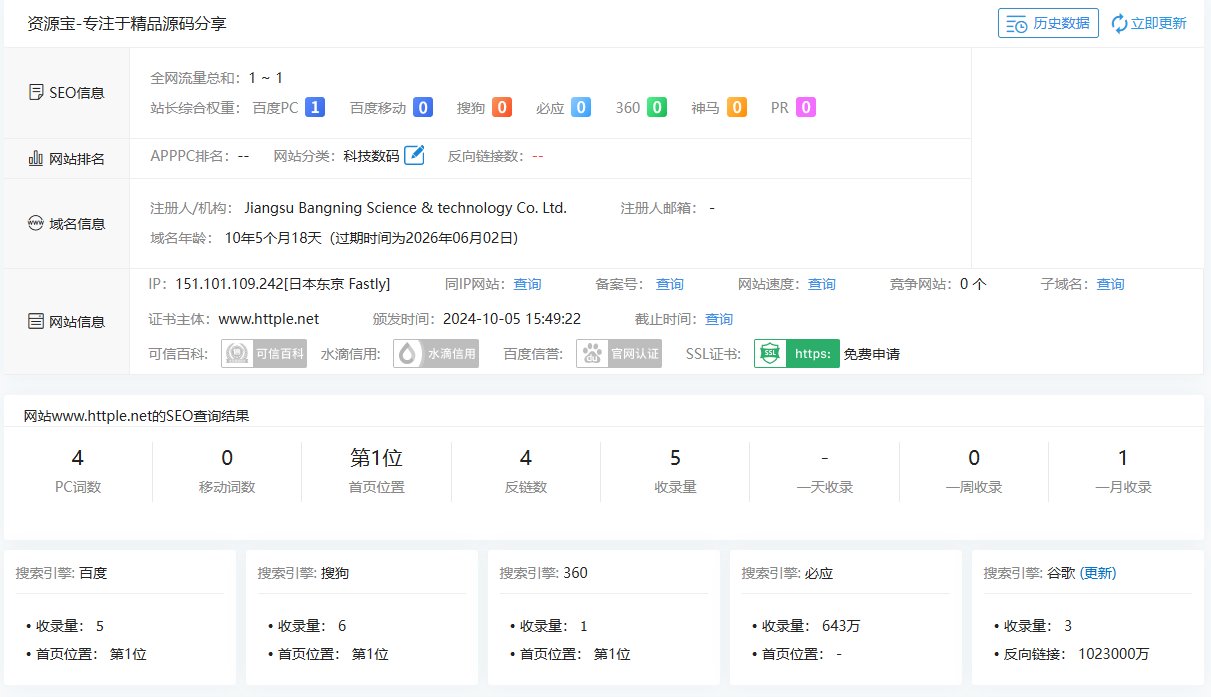The image size is (1211, 697).
Task: Open the 子域名 查询 link
Action: pyautogui.click(x=1110, y=284)
